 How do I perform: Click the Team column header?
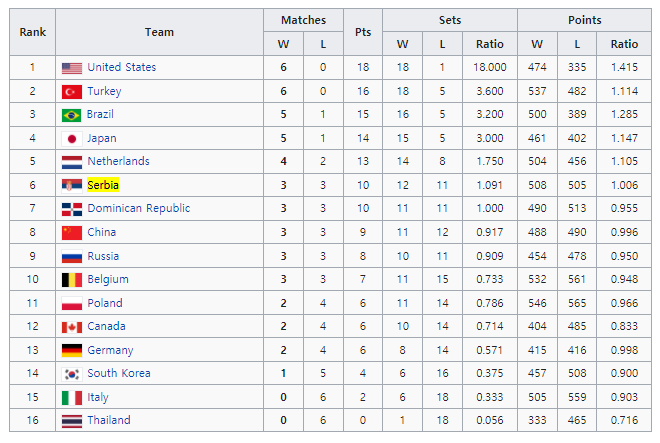pyautogui.click(x=159, y=32)
